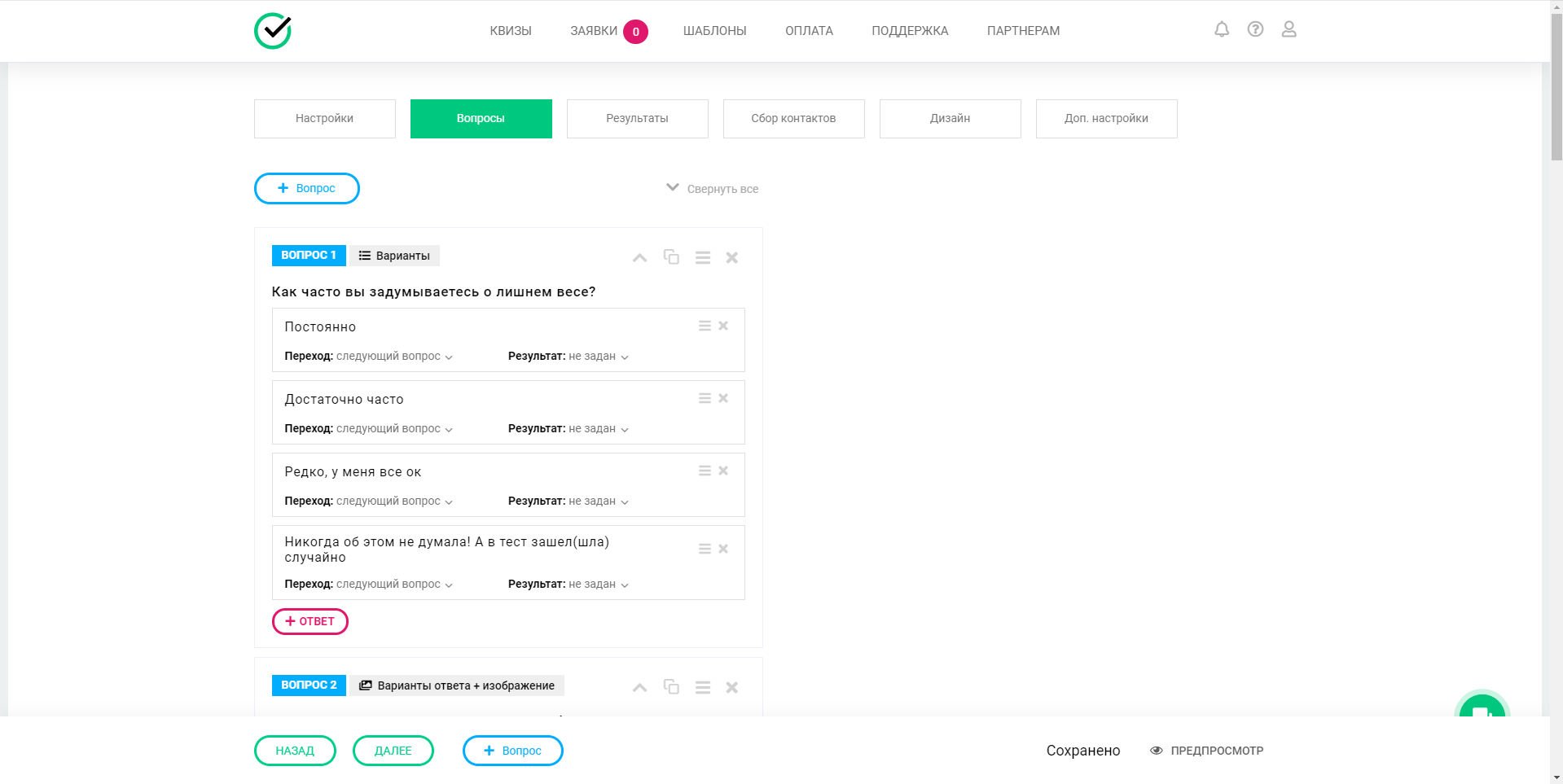Screen dimensions: 1563x784
Task: Change Question 1 type 'Варианты'
Action: point(395,256)
